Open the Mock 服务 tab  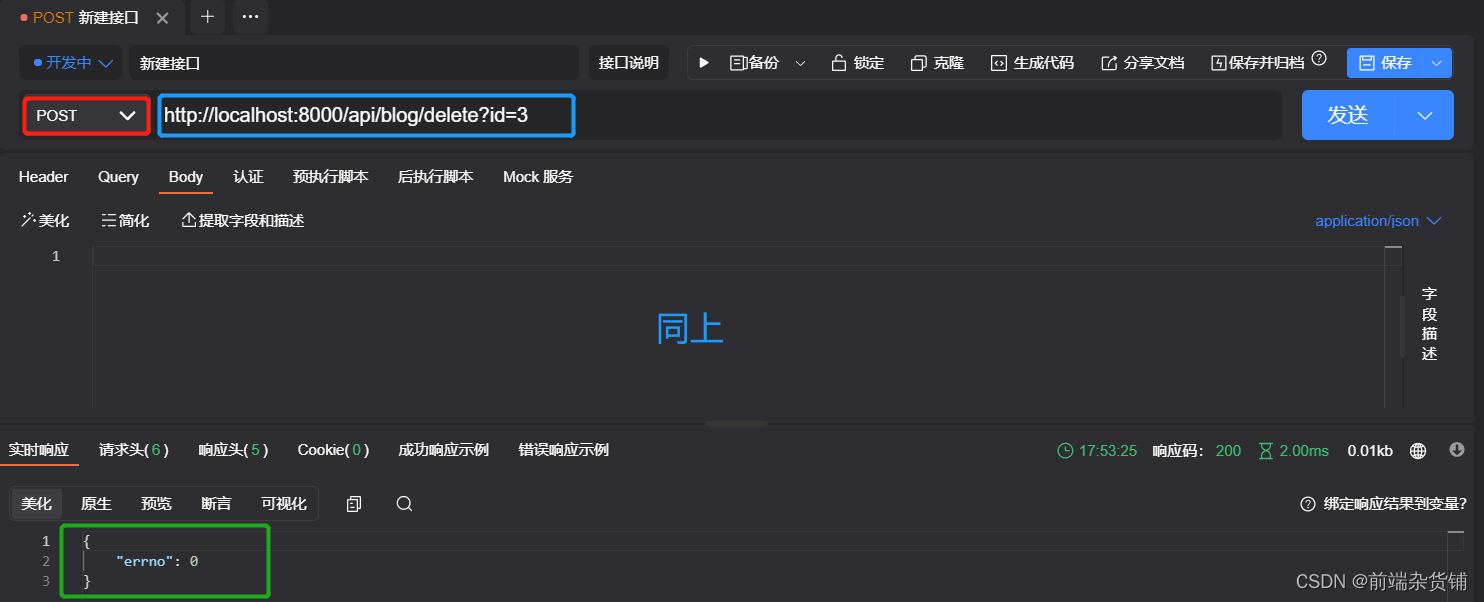[537, 176]
